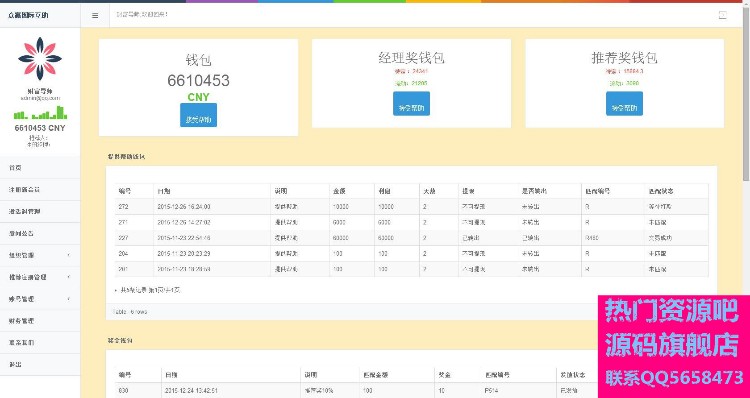Open the 财务管理 sidebar item

coord(40,321)
